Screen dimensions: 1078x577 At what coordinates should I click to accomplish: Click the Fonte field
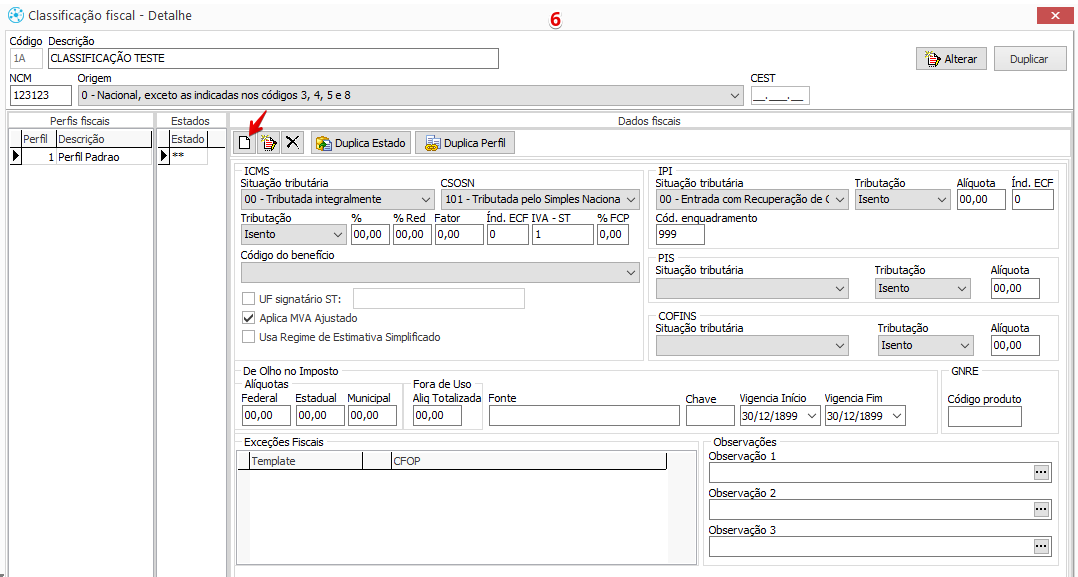(584, 416)
